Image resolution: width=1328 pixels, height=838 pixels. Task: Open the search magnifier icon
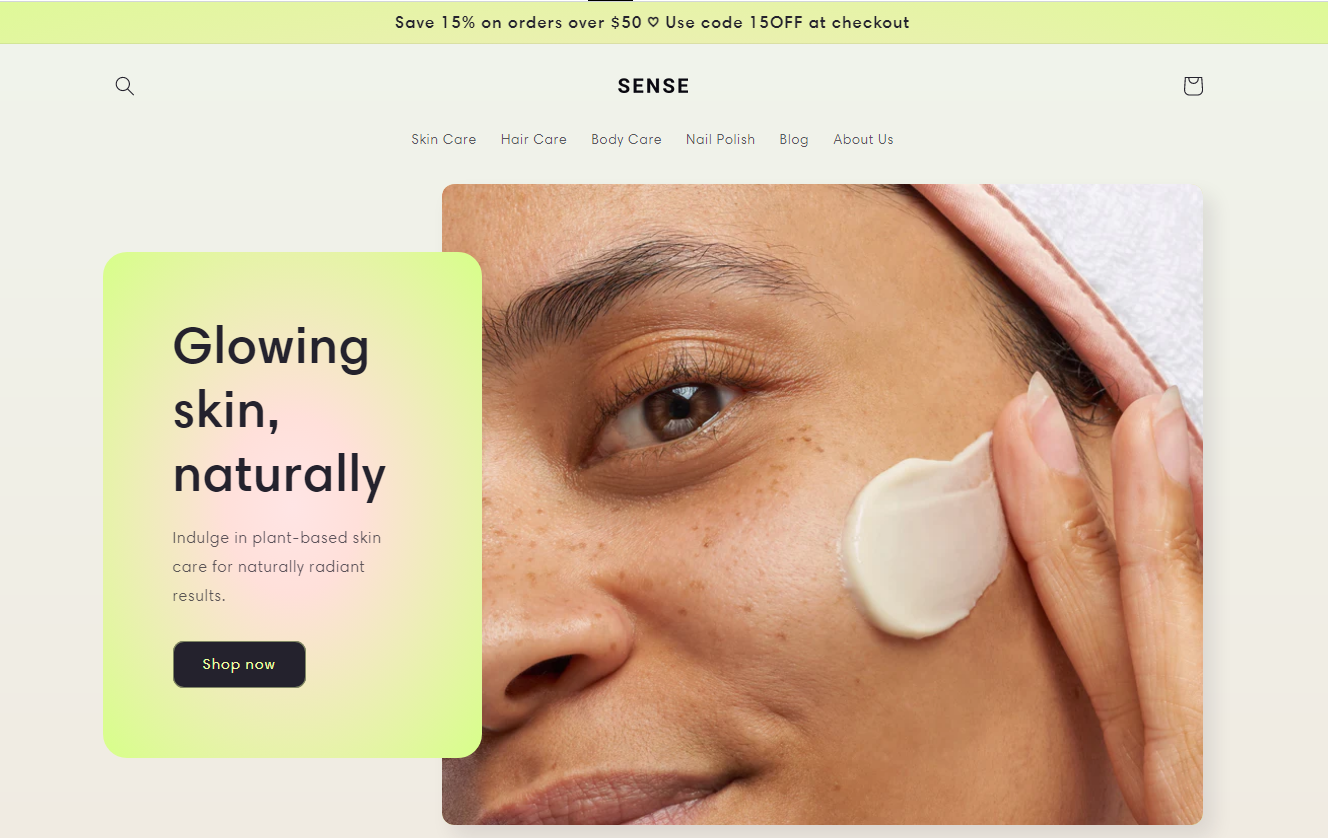click(x=124, y=86)
